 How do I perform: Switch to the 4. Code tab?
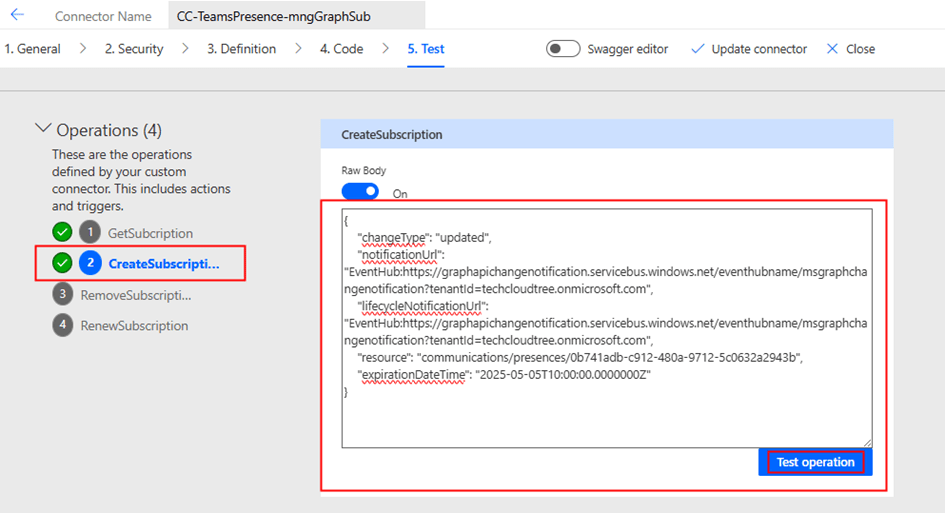tap(341, 49)
